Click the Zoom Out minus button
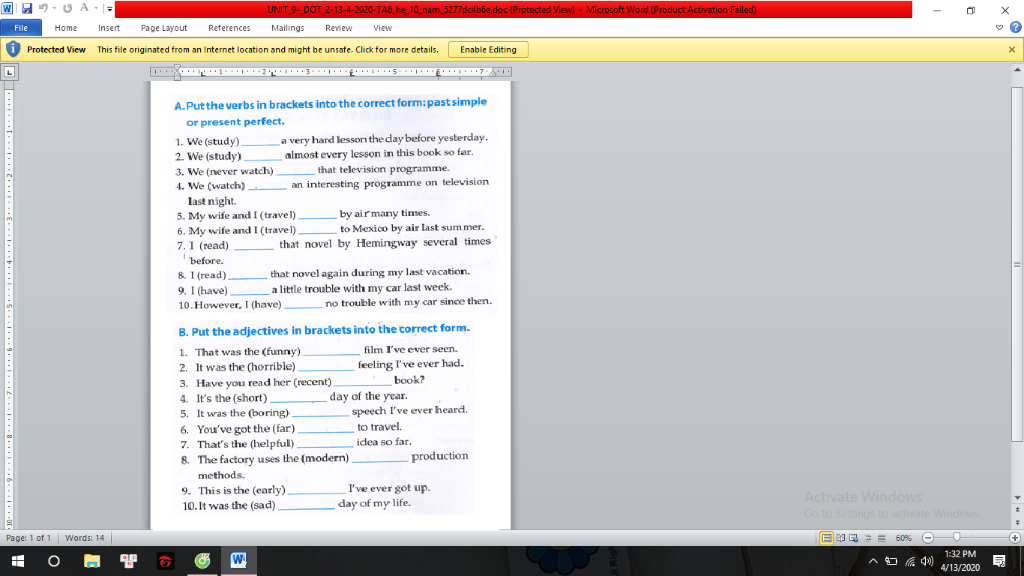Viewport: 1024px width, 576px height. tap(927, 538)
